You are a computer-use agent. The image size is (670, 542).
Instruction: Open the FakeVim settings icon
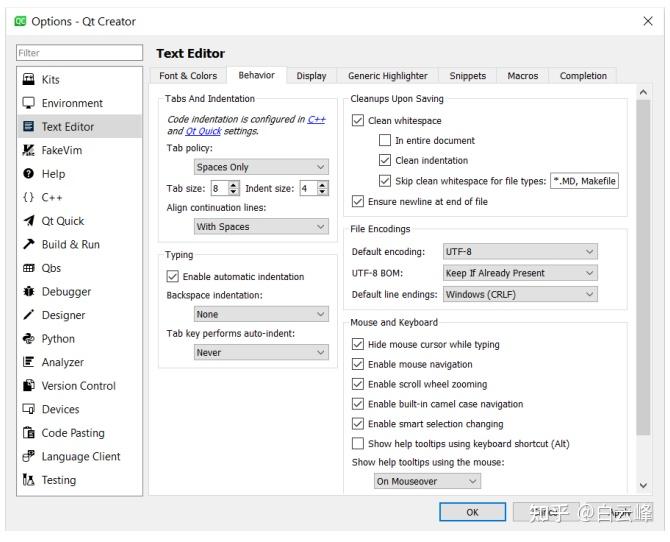click(x=28, y=150)
